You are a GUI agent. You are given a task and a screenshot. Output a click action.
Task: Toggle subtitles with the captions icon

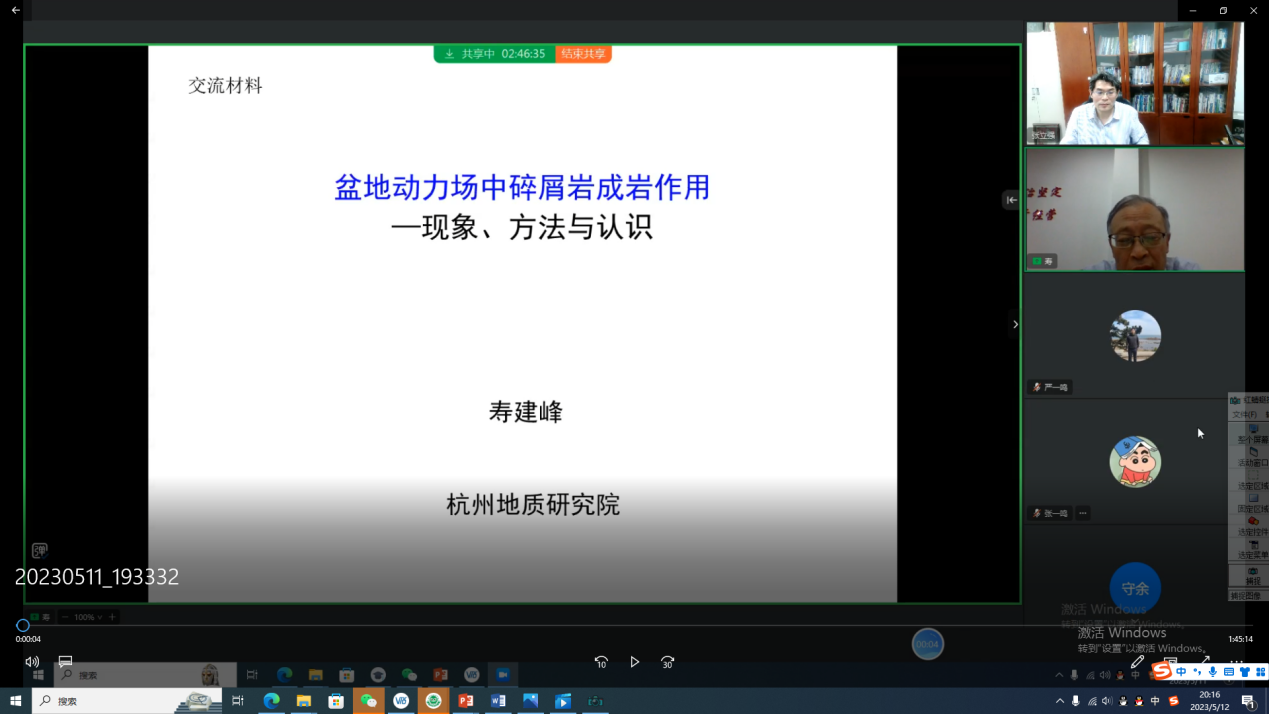click(x=65, y=662)
